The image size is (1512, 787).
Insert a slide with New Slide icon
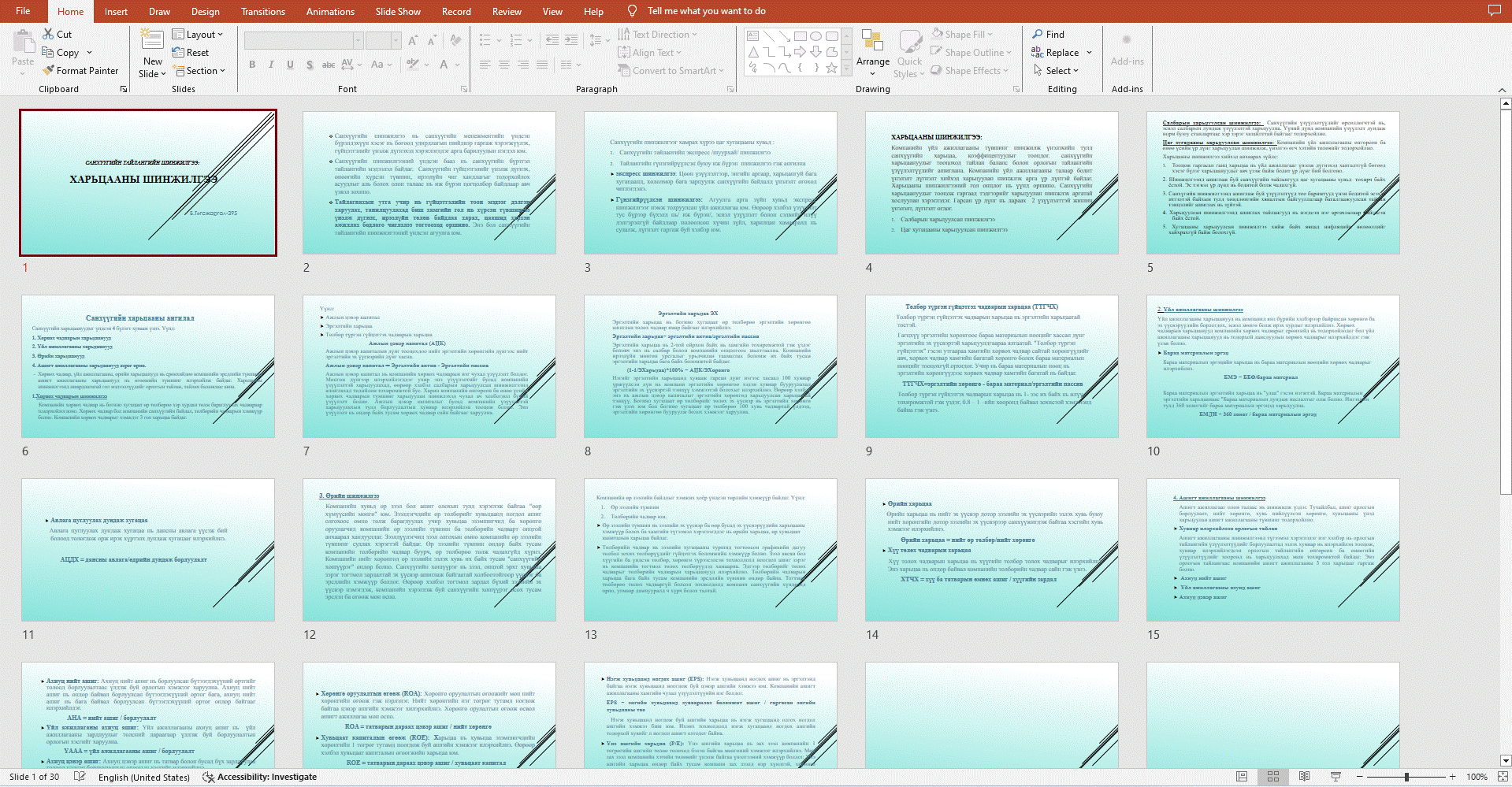(152, 39)
